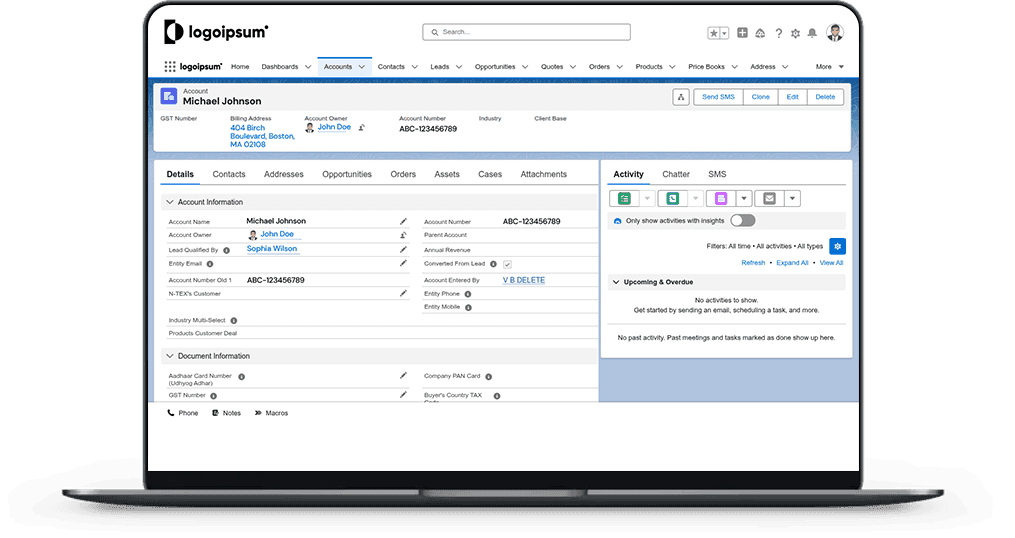Click info icon beside Company PAN Card

point(489,377)
